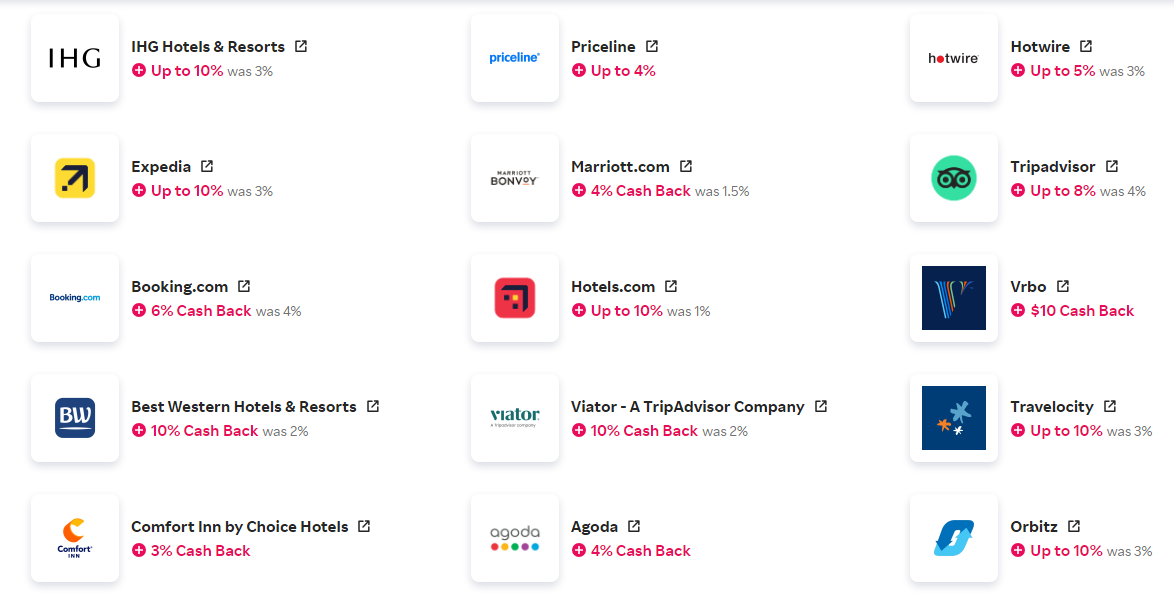Select Comfort Inn by Choice Hotels
The width and height of the screenshot is (1174, 604).
point(240,527)
